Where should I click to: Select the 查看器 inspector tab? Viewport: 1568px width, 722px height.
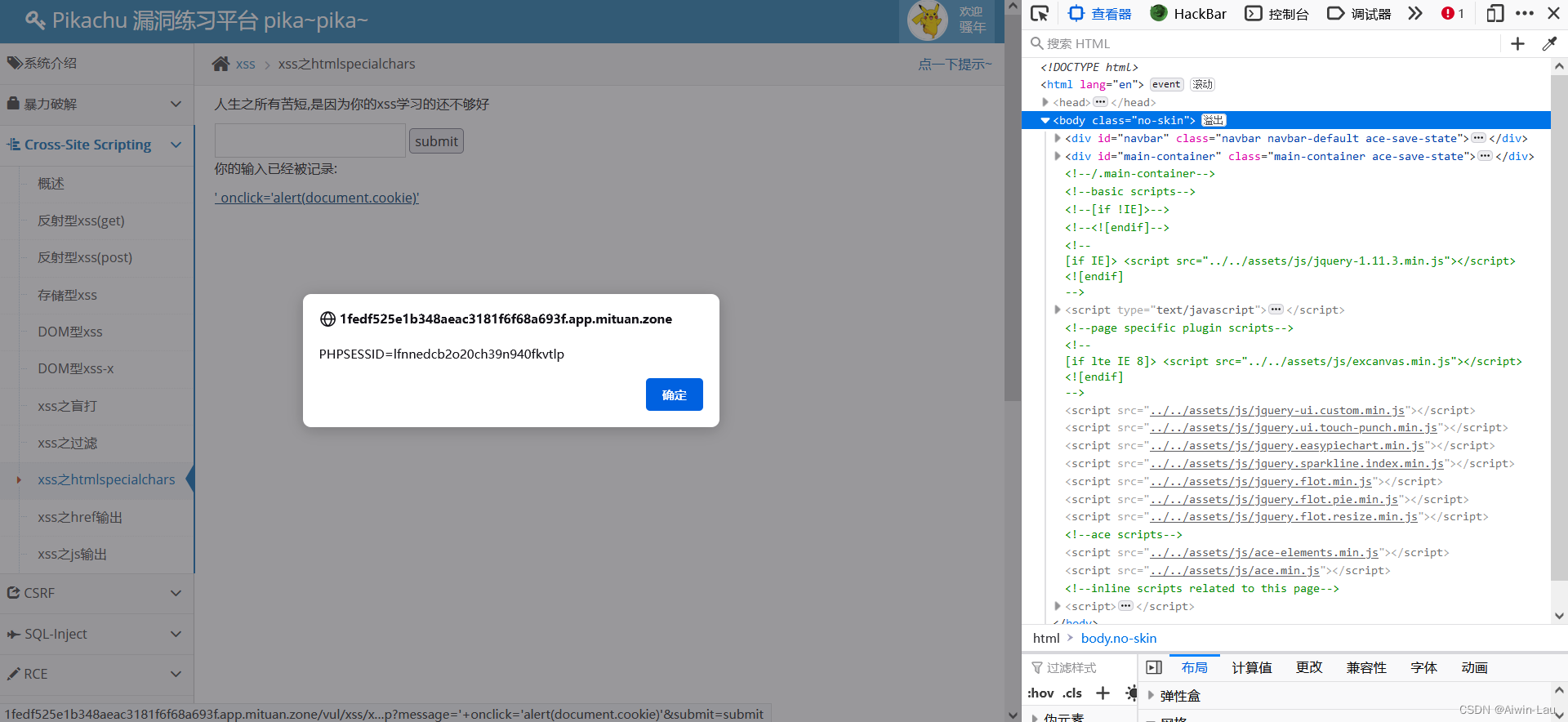1099,13
